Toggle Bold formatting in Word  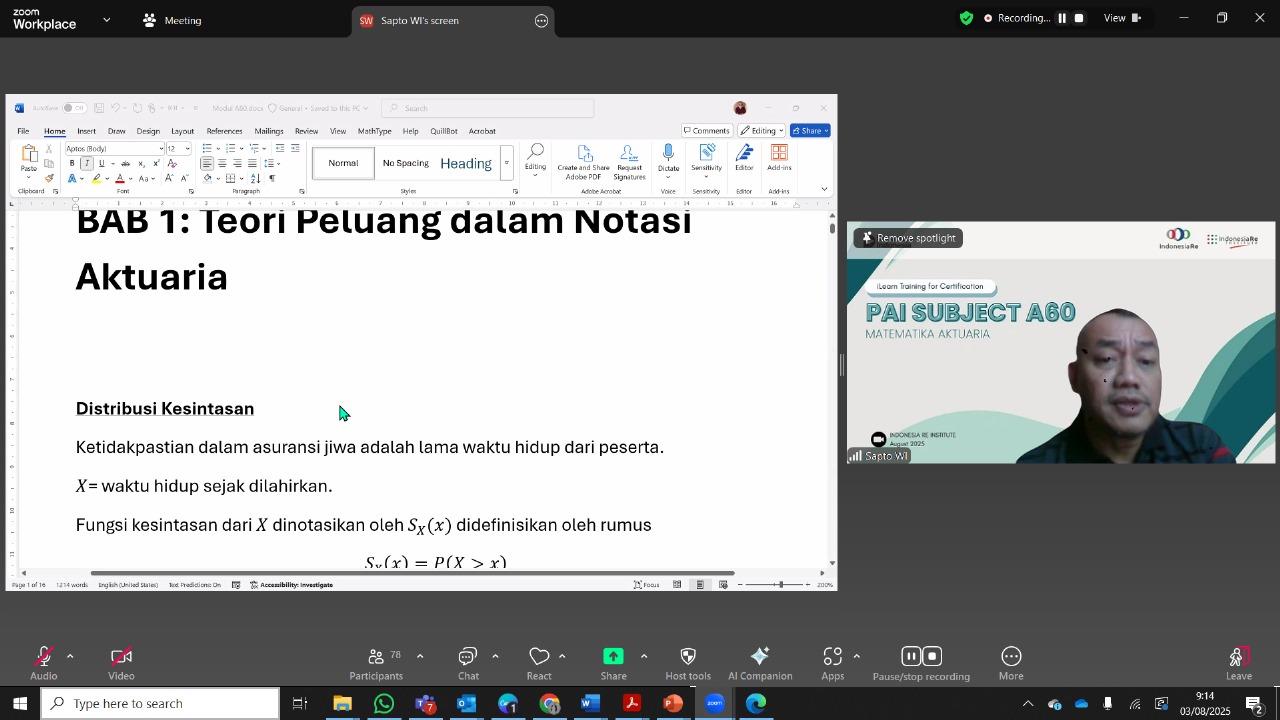pos(72,164)
